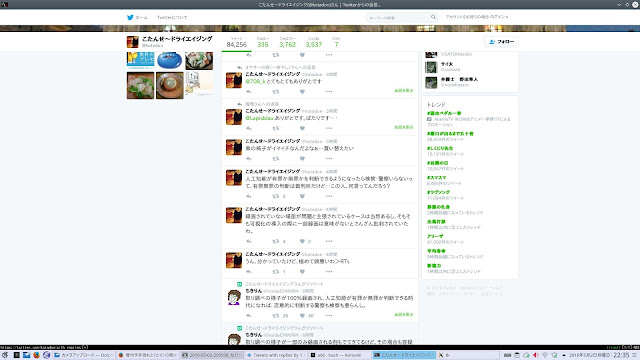Reply to the tweet about the イマイチ chair
The width and height of the screenshot is (640, 360).
pyautogui.click(x=249, y=159)
